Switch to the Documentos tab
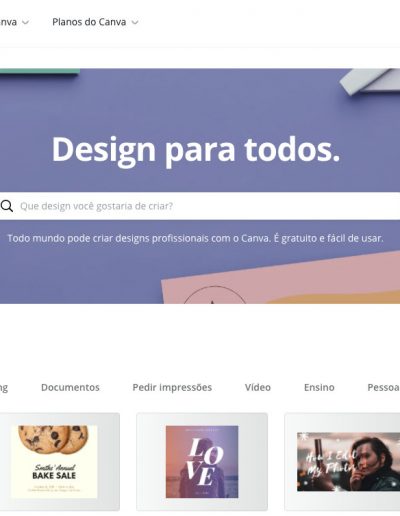 [70, 387]
